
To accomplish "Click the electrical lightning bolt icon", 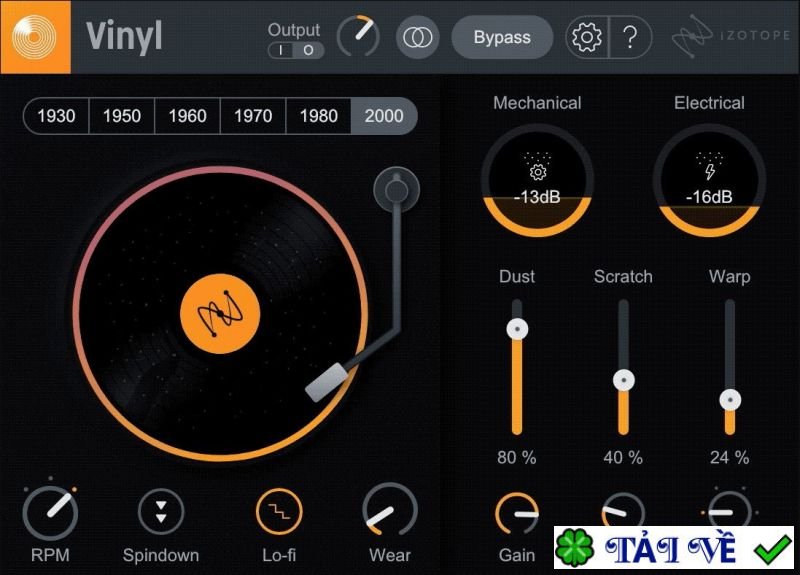I will point(710,172).
